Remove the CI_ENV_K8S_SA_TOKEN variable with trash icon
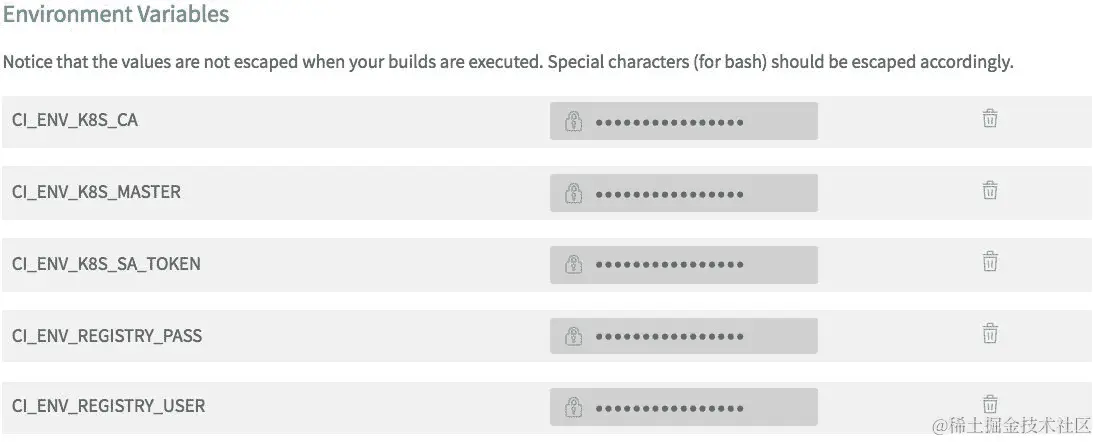The width and height of the screenshot is (1098, 442). pos(989,262)
